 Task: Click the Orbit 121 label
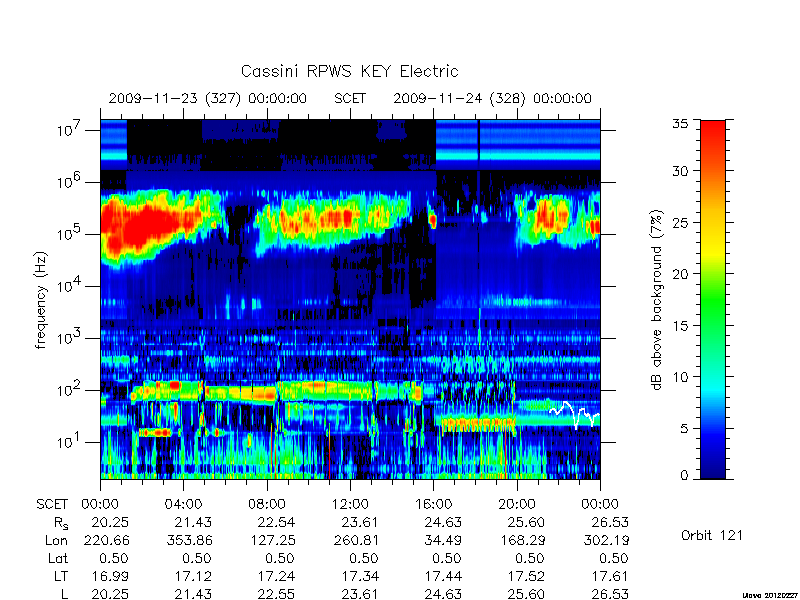coord(712,536)
